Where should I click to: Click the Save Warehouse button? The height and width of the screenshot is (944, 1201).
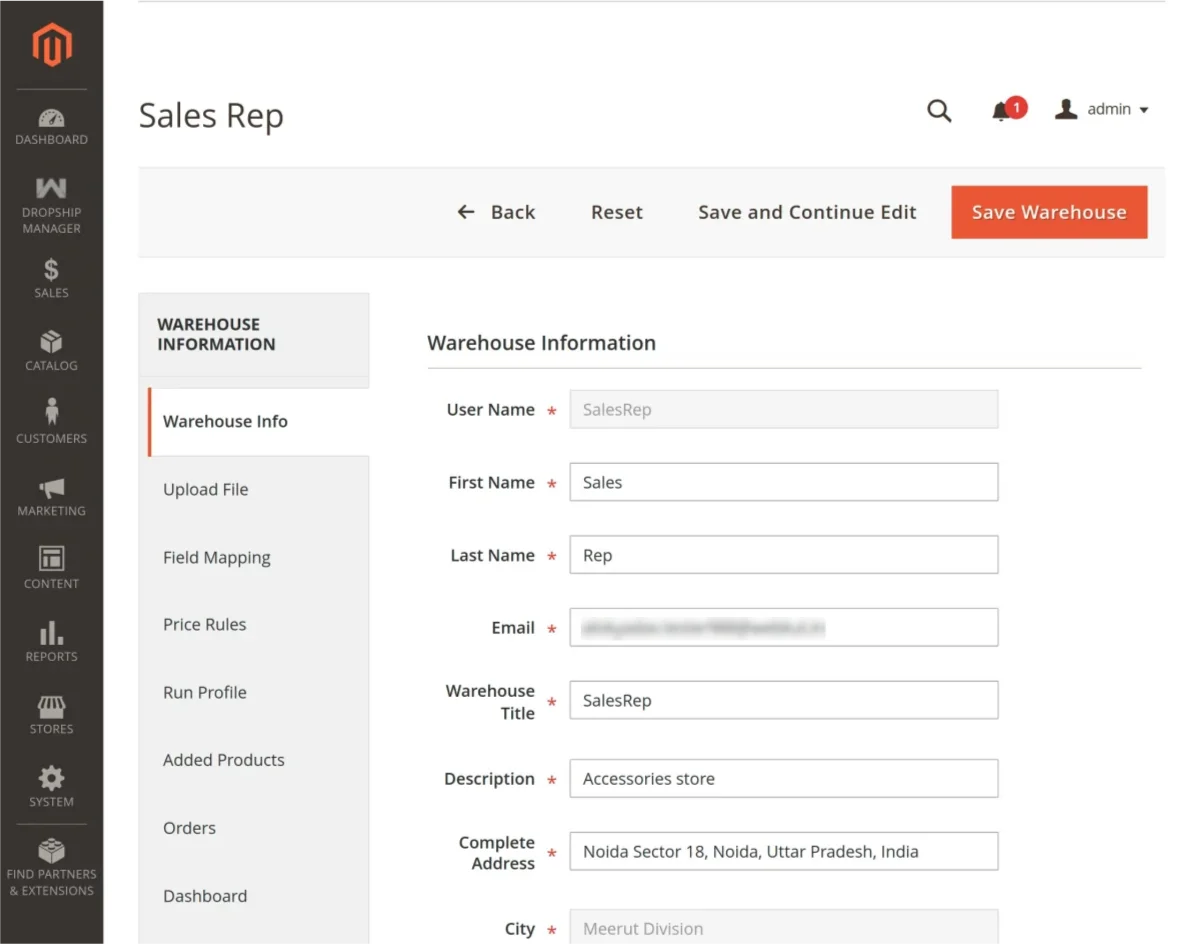[1048, 212]
